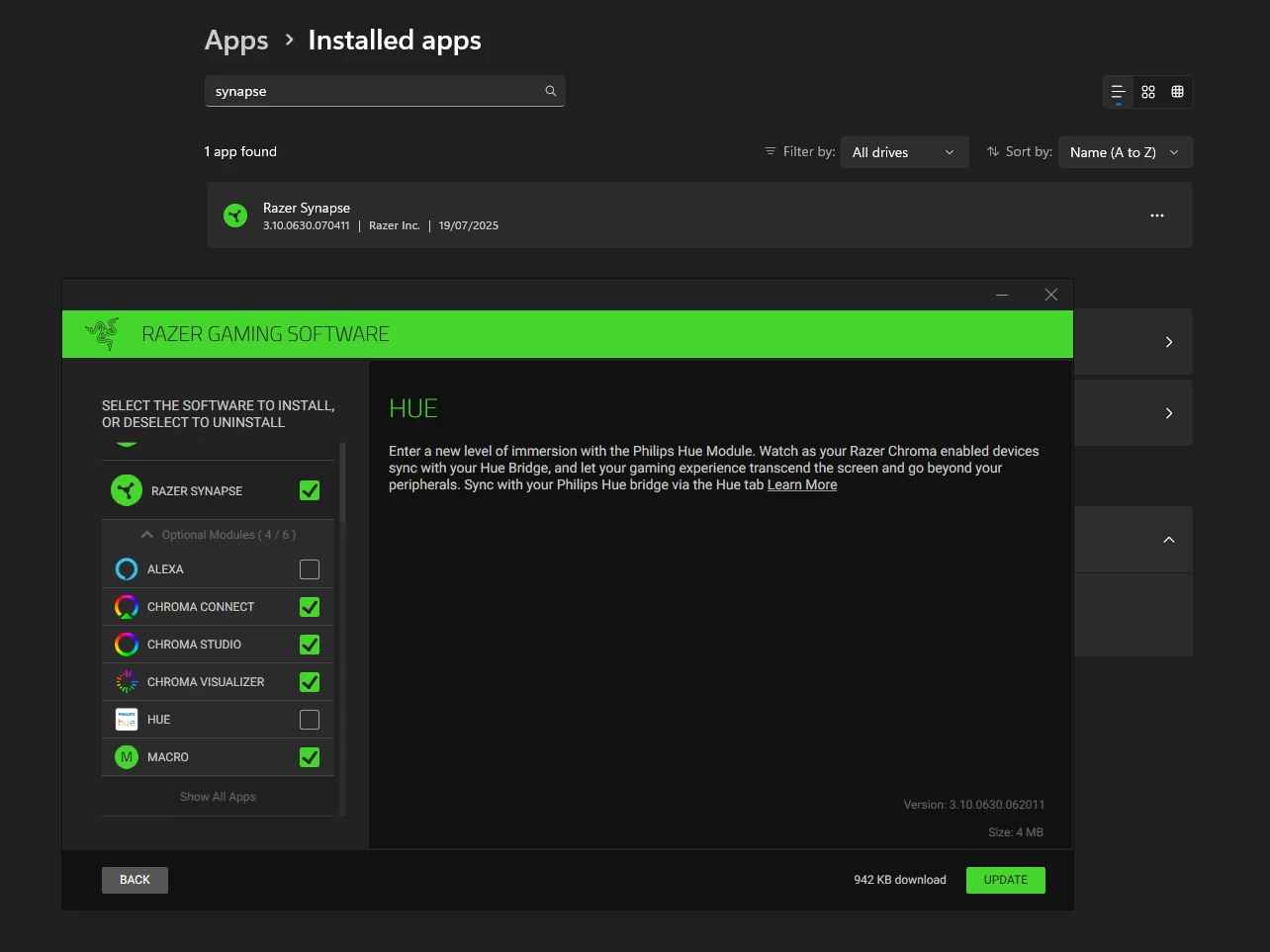Screen dimensions: 1270x952
Task: Click Show All Apps
Action: coord(218,797)
